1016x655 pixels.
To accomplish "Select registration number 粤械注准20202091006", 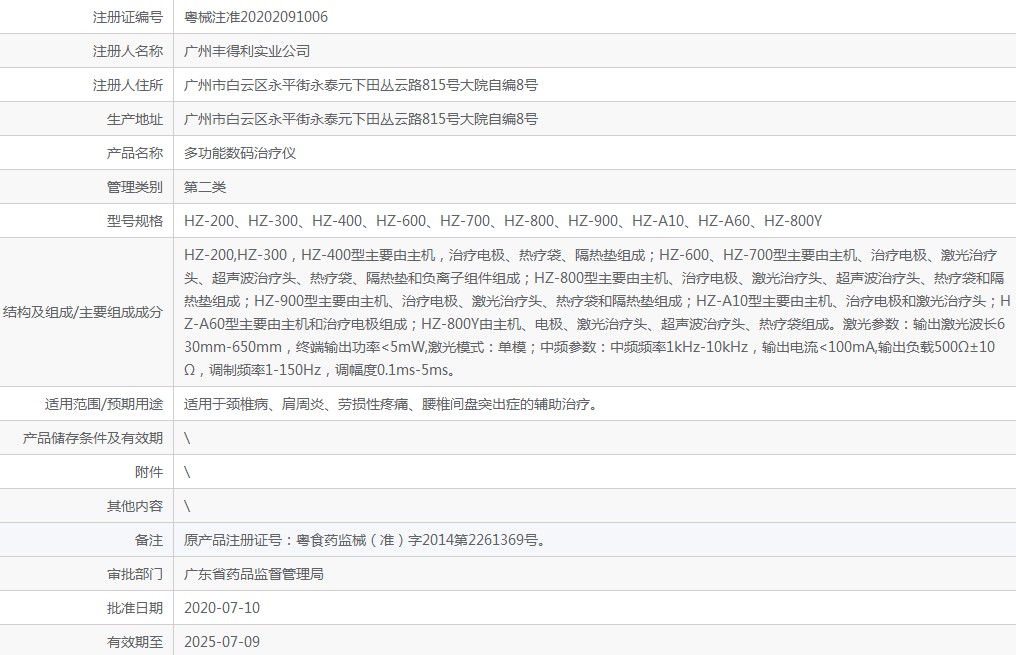I will tap(256, 17).
